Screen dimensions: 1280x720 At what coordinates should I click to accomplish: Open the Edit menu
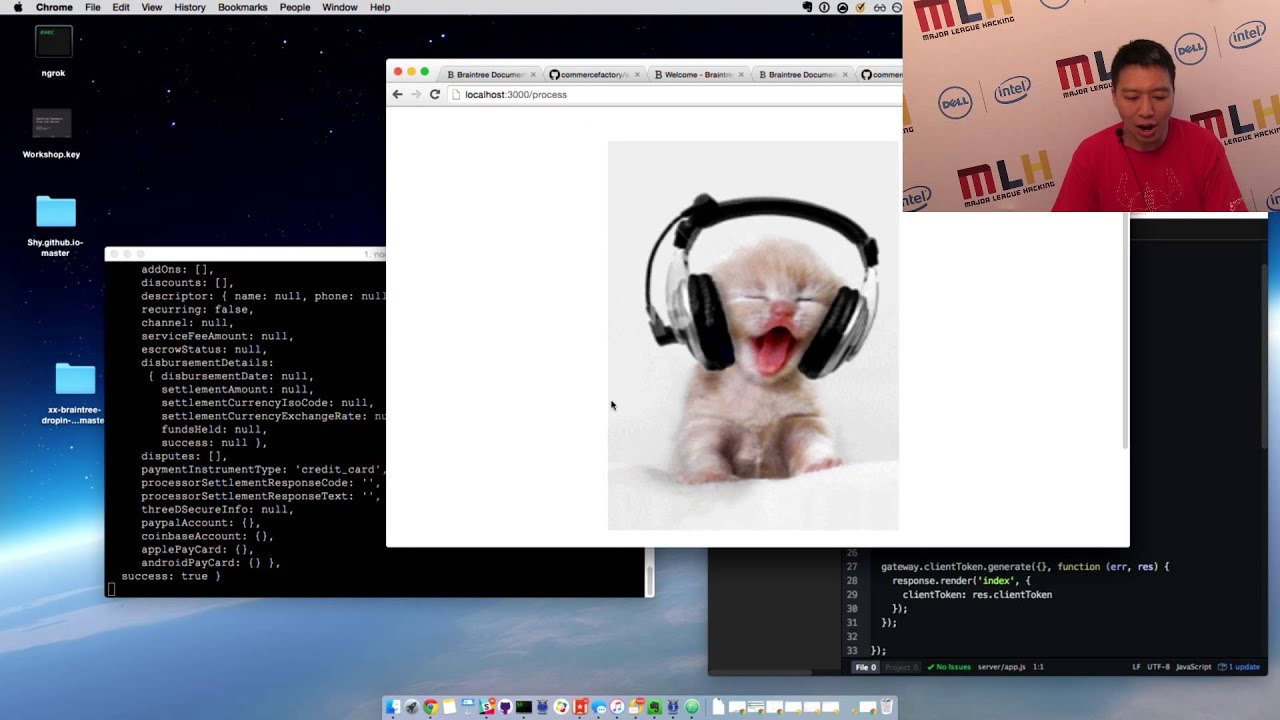click(x=121, y=7)
